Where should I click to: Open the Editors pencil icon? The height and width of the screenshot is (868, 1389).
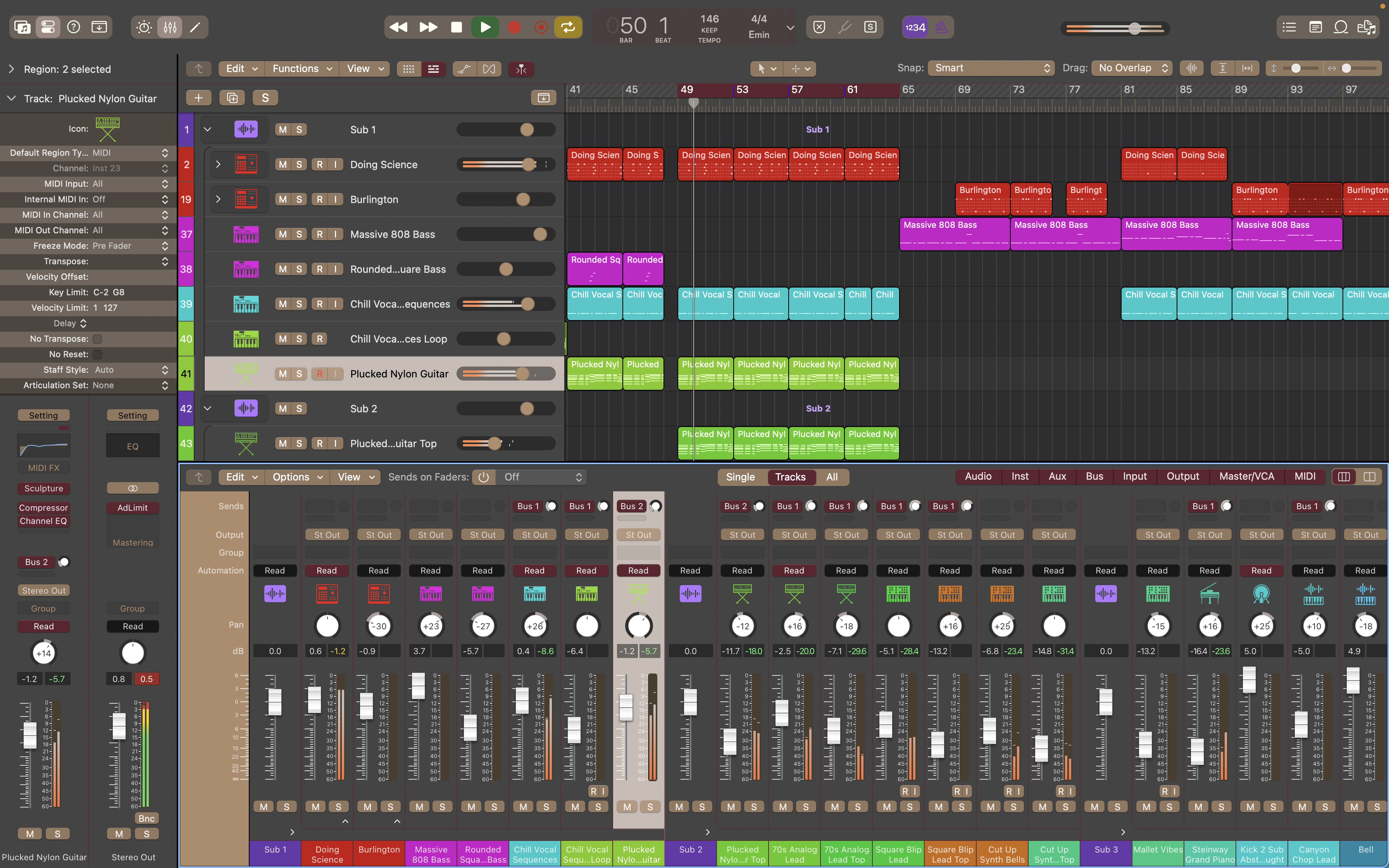[x=195, y=27]
